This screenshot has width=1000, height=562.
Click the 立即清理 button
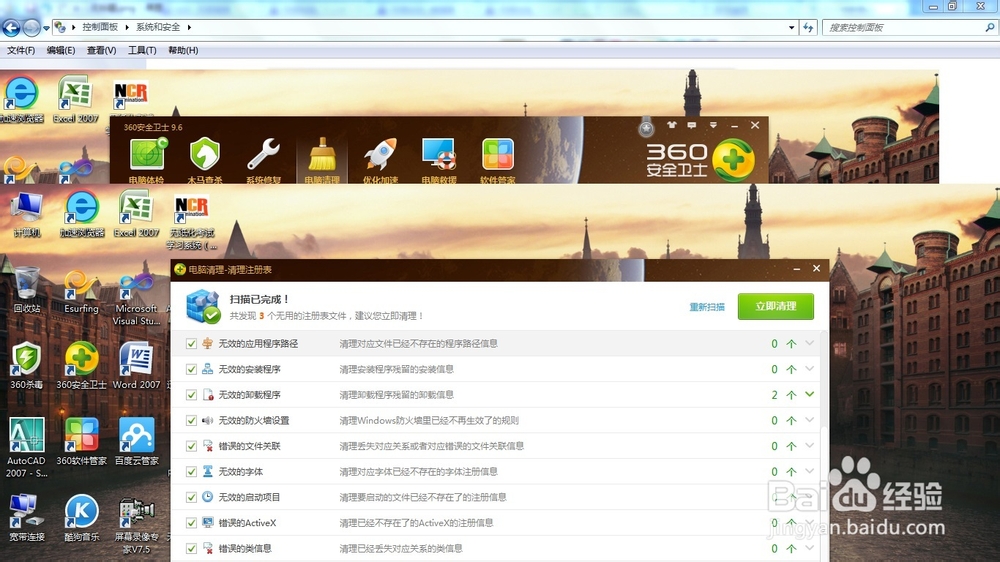[x=776, y=306]
